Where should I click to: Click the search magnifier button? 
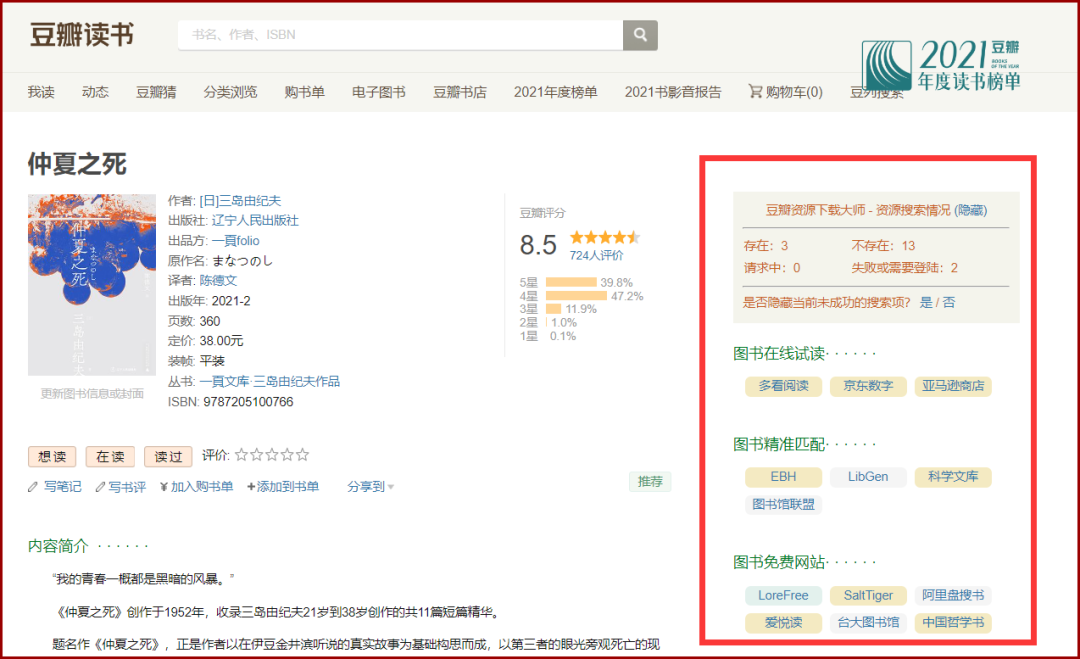(x=640, y=34)
